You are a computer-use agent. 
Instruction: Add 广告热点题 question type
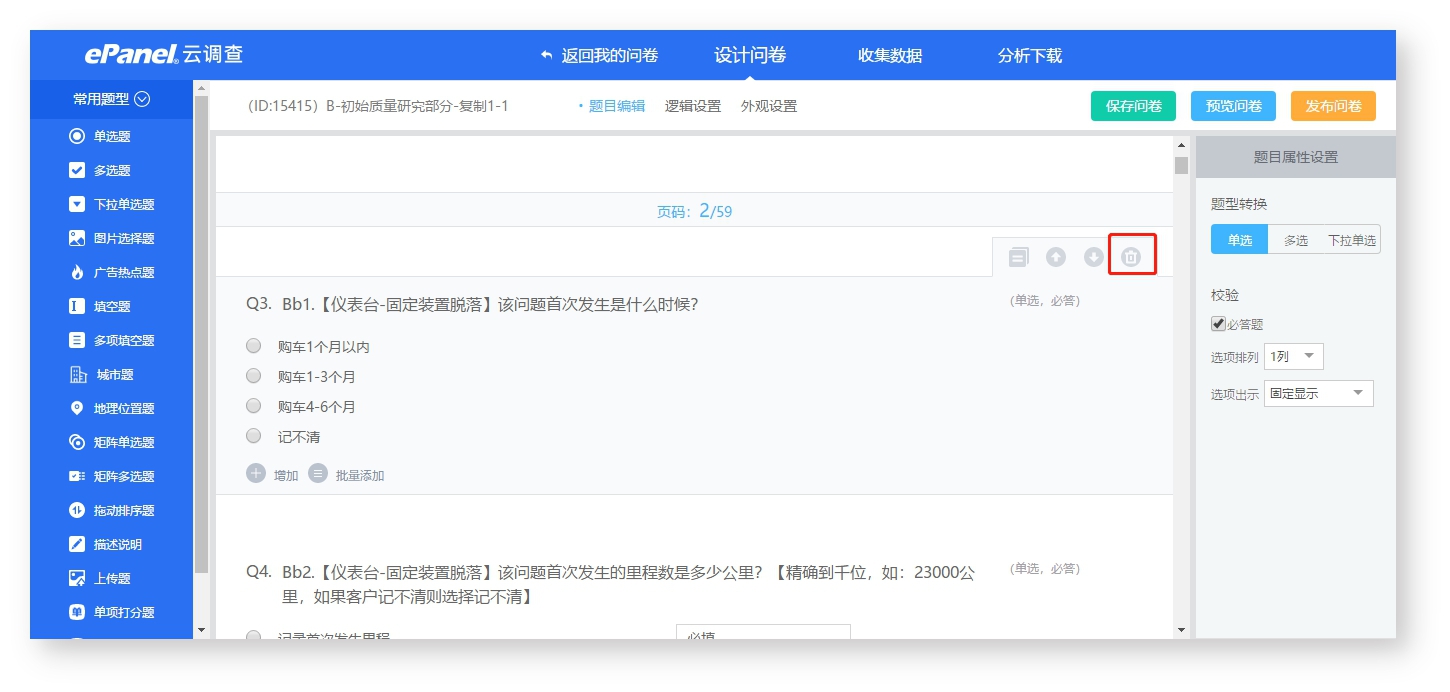(x=111, y=272)
